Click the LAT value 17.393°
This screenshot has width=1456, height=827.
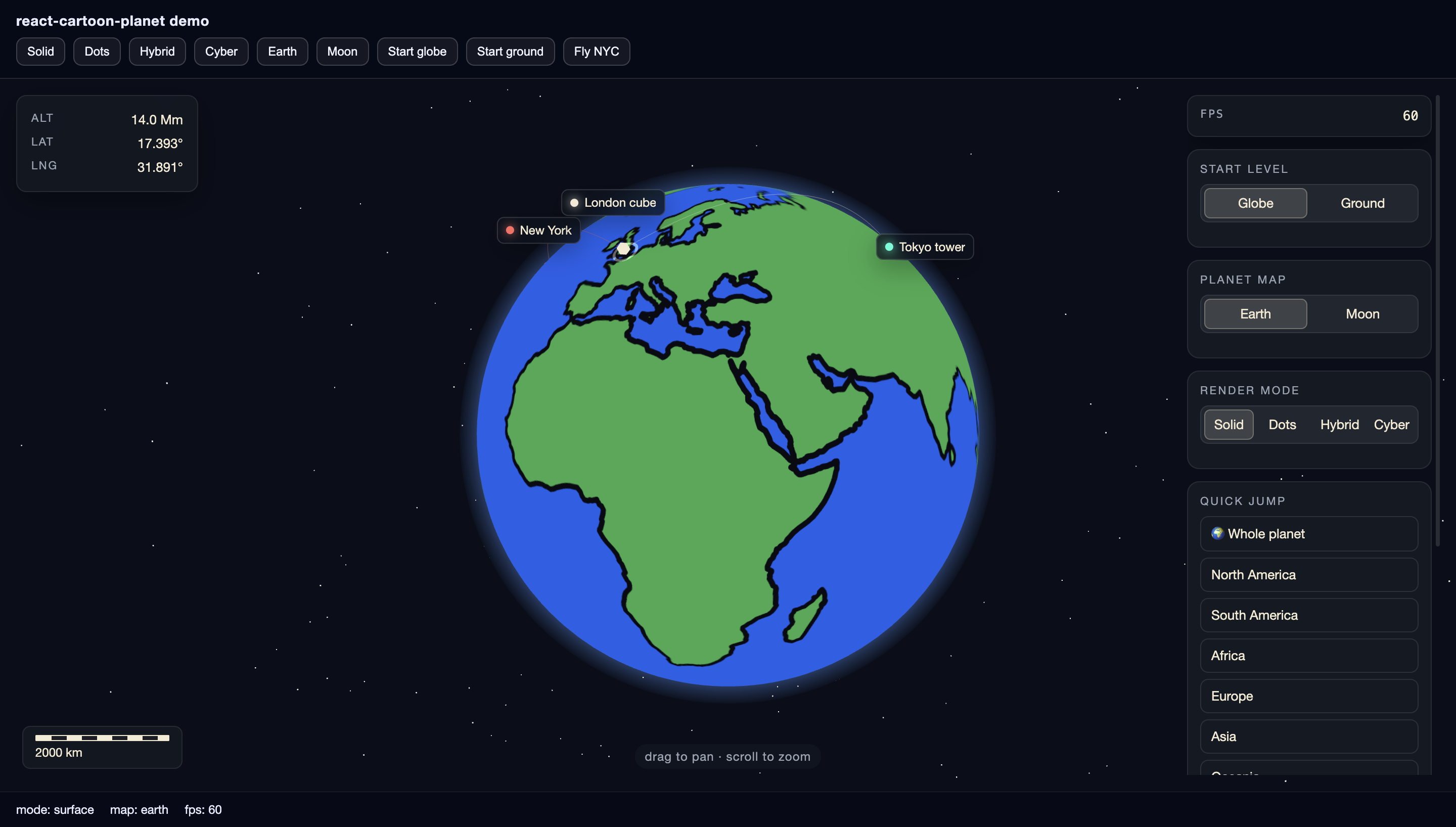(160, 144)
